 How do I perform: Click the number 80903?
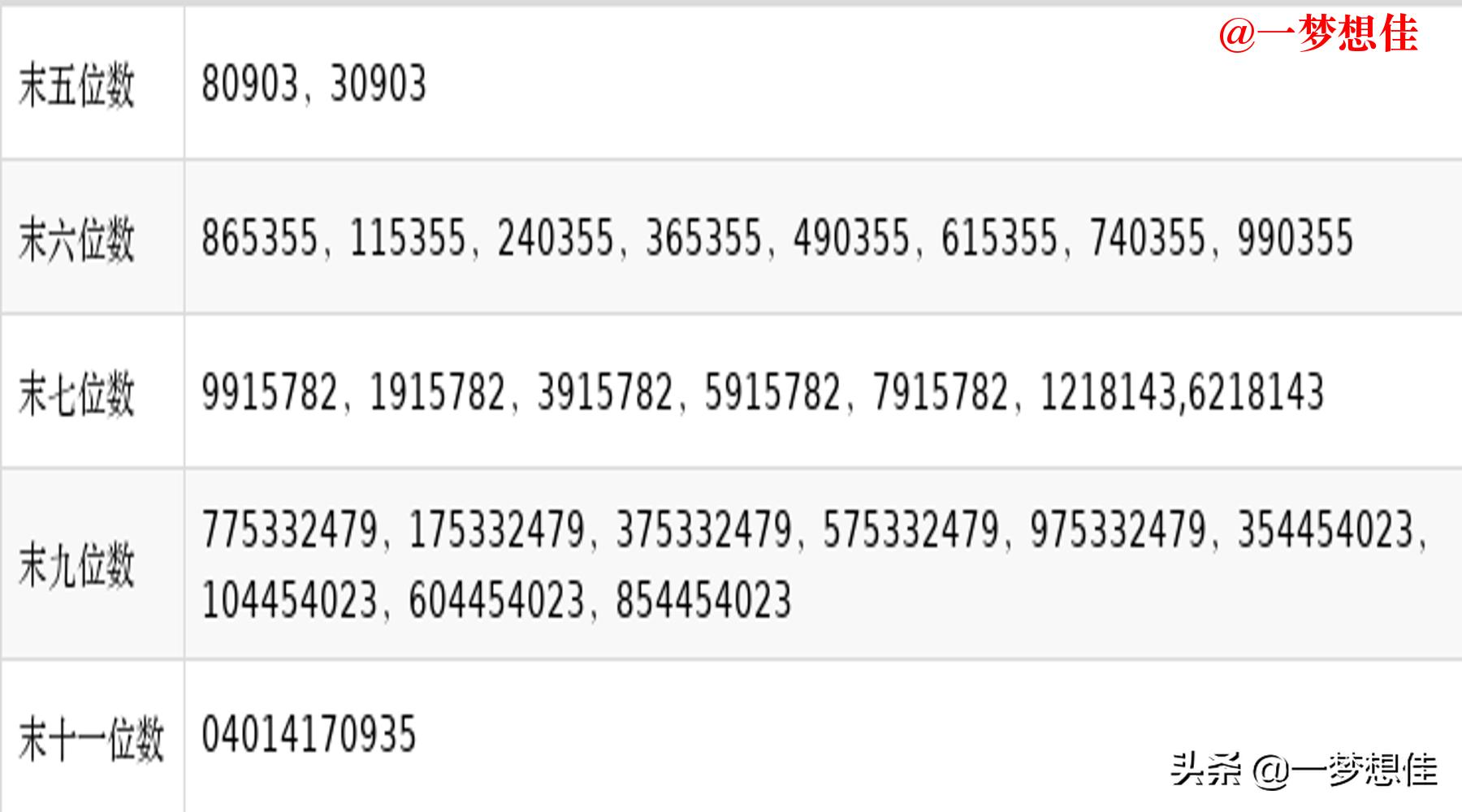tap(249, 84)
